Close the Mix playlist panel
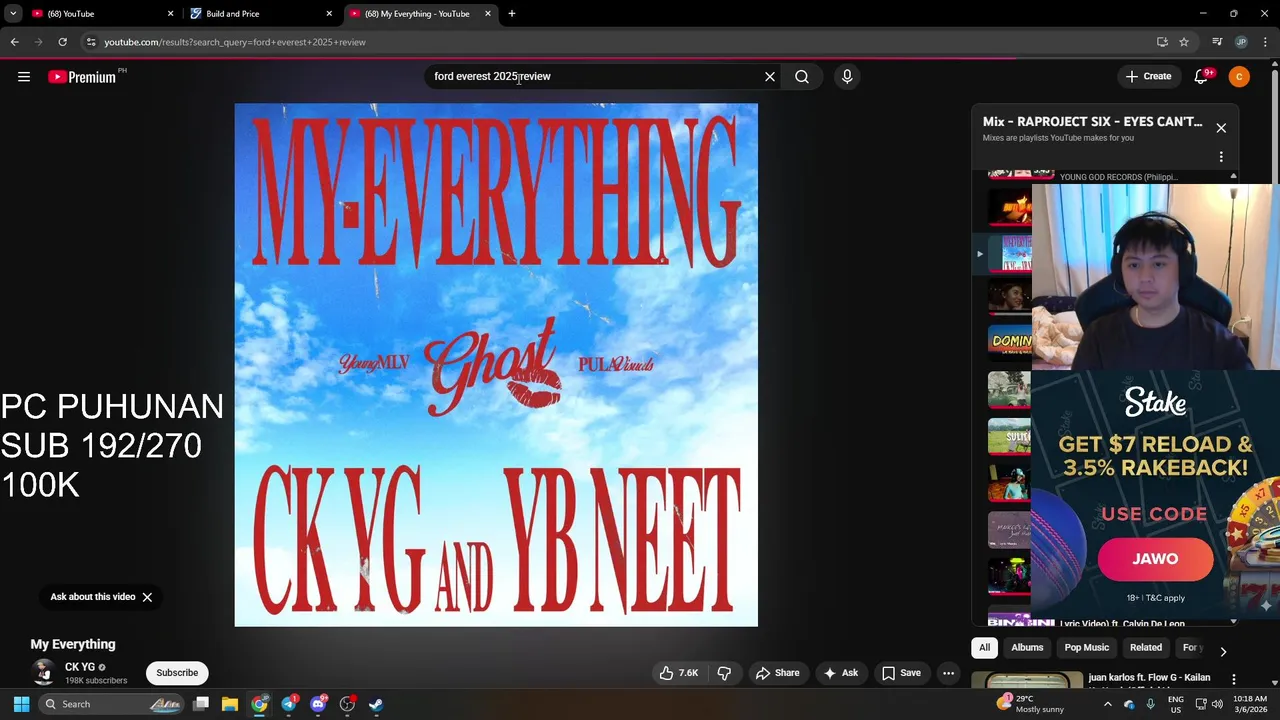The width and height of the screenshot is (1280, 720). point(1221,128)
